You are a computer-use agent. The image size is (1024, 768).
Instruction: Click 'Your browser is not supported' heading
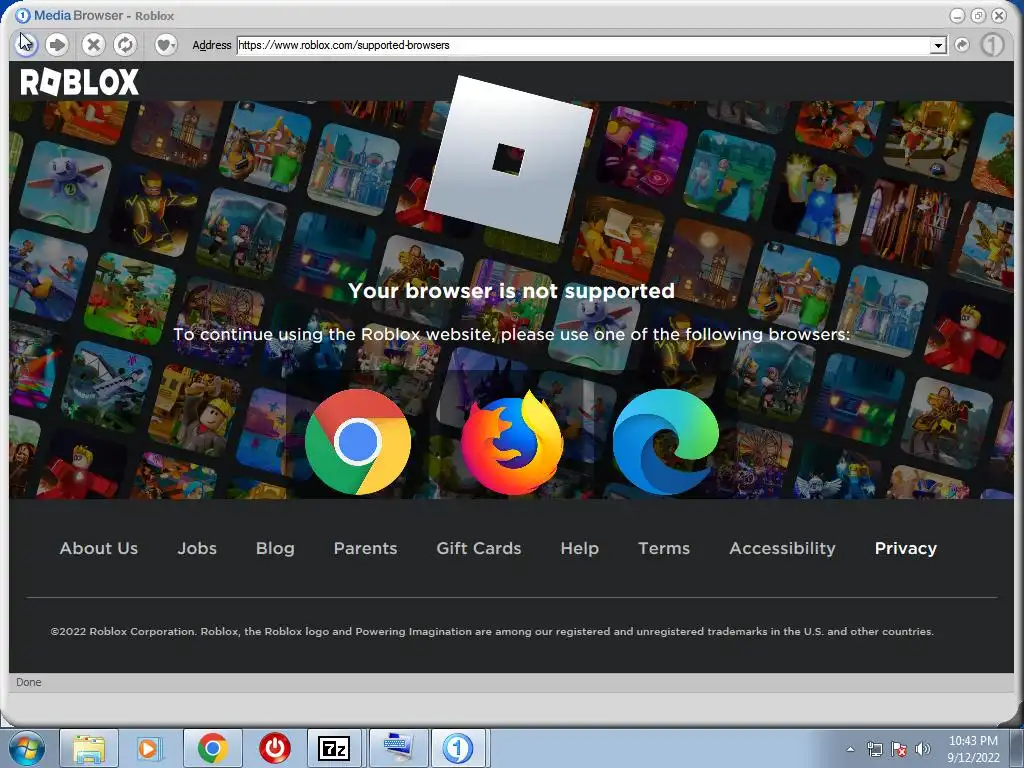(511, 291)
